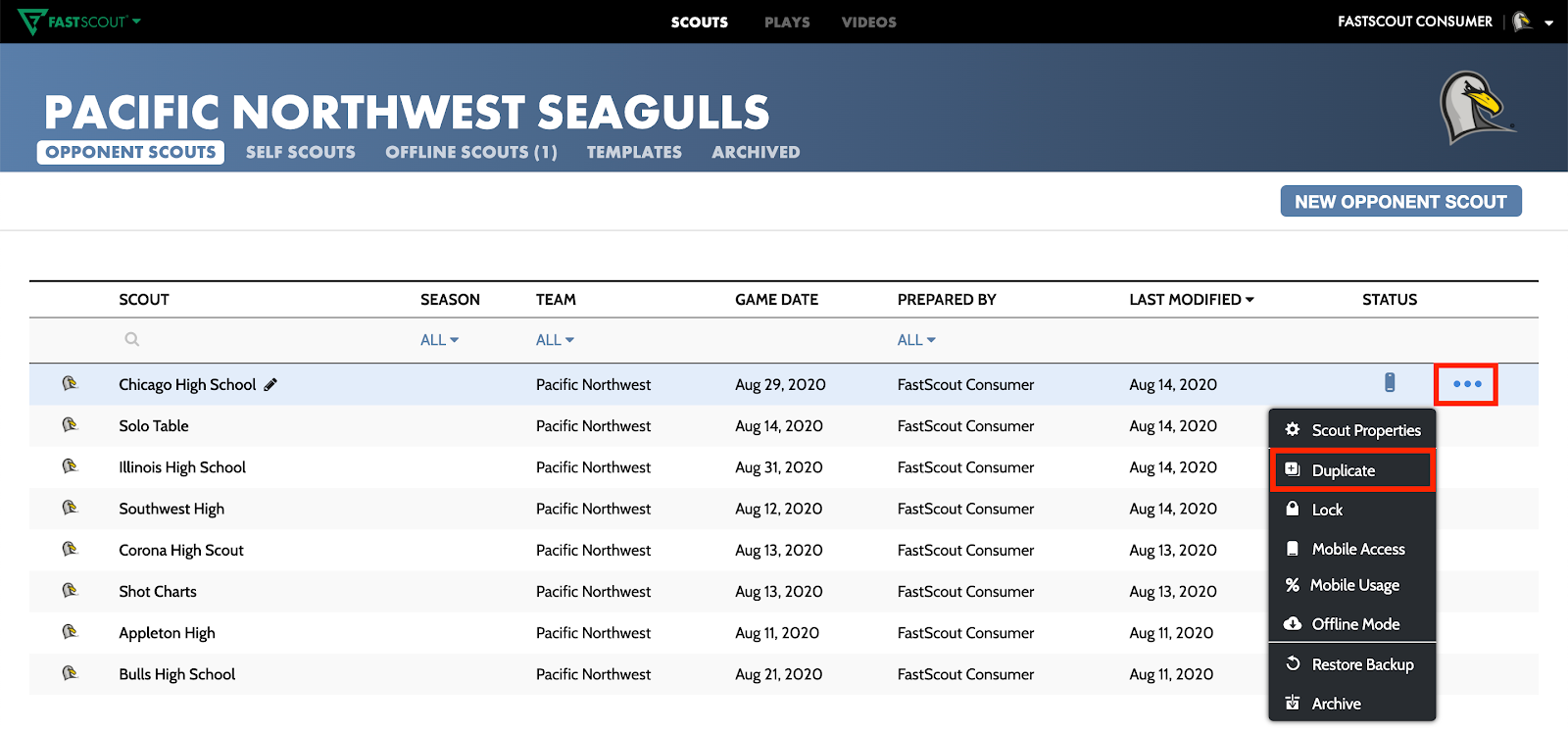Click the NEW OPPONENT SCOUT button
Viewport: 1568px width, 732px height.
pyautogui.click(x=1400, y=201)
